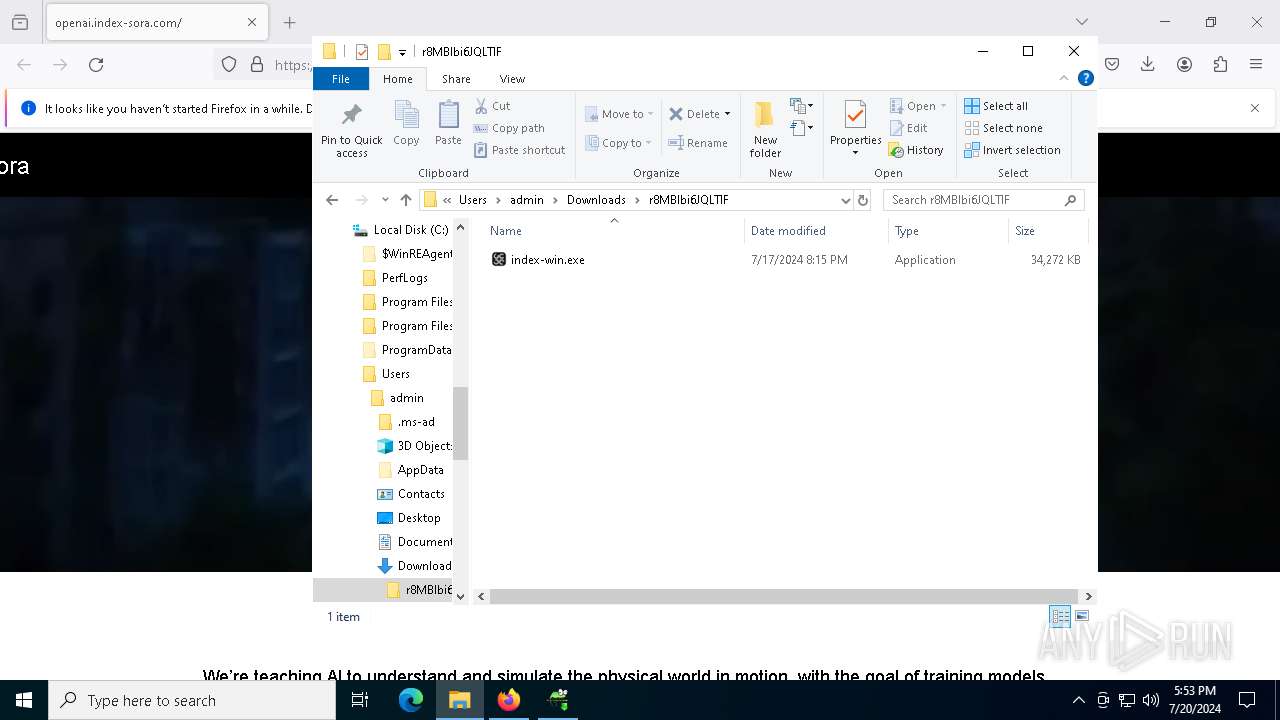The width and height of the screenshot is (1280, 720).
Task: Open Delete options dropdown arrow
Action: click(x=727, y=114)
